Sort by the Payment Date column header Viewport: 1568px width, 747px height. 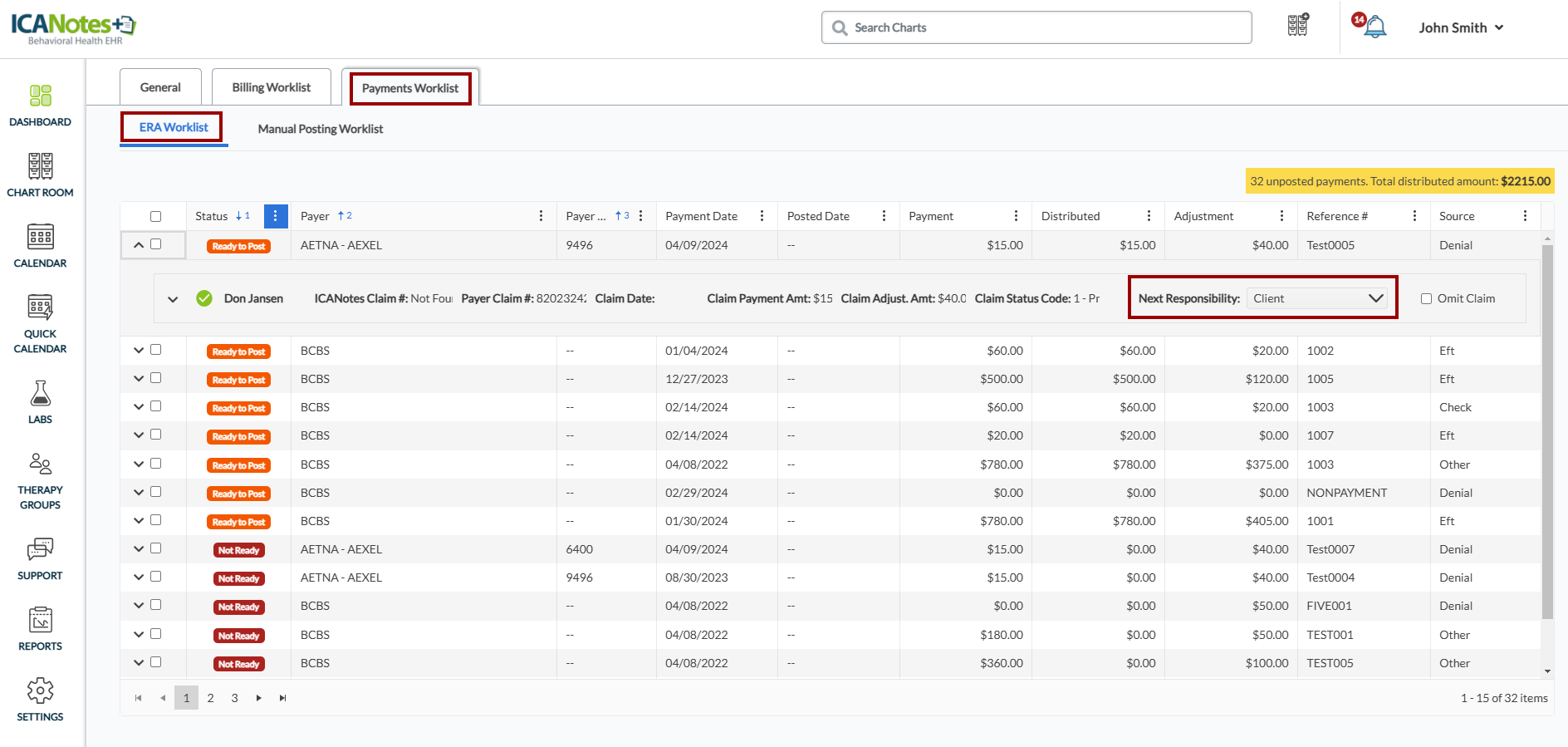click(x=702, y=216)
